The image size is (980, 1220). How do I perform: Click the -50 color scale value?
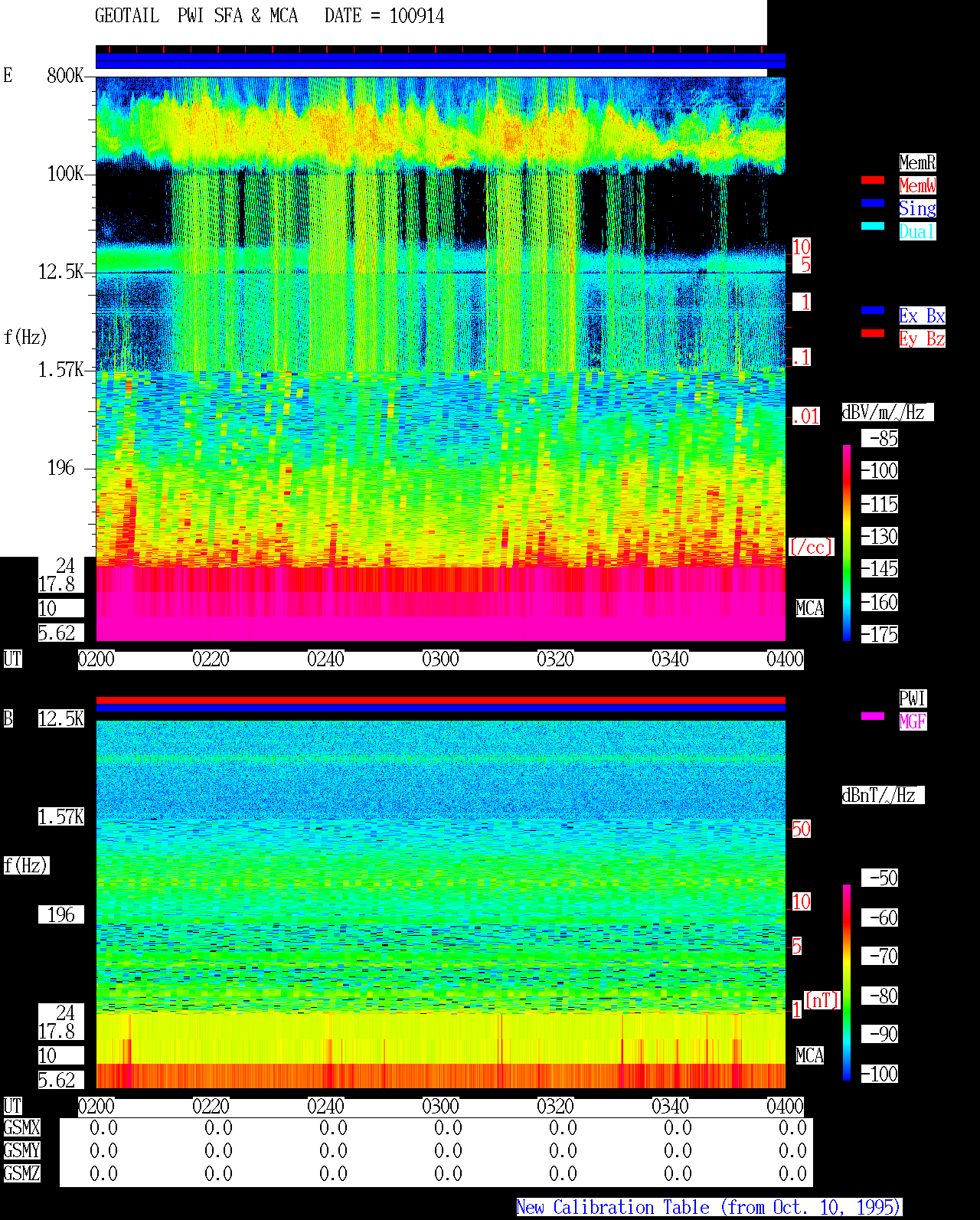coord(880,878)
